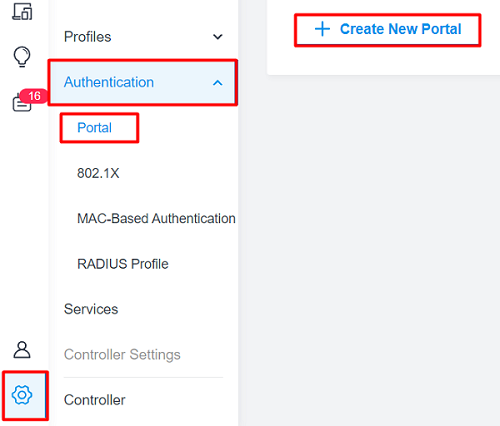
Task: Click the Controller Settings section heading
Action: pyautogui.click(x=122, y=355)
